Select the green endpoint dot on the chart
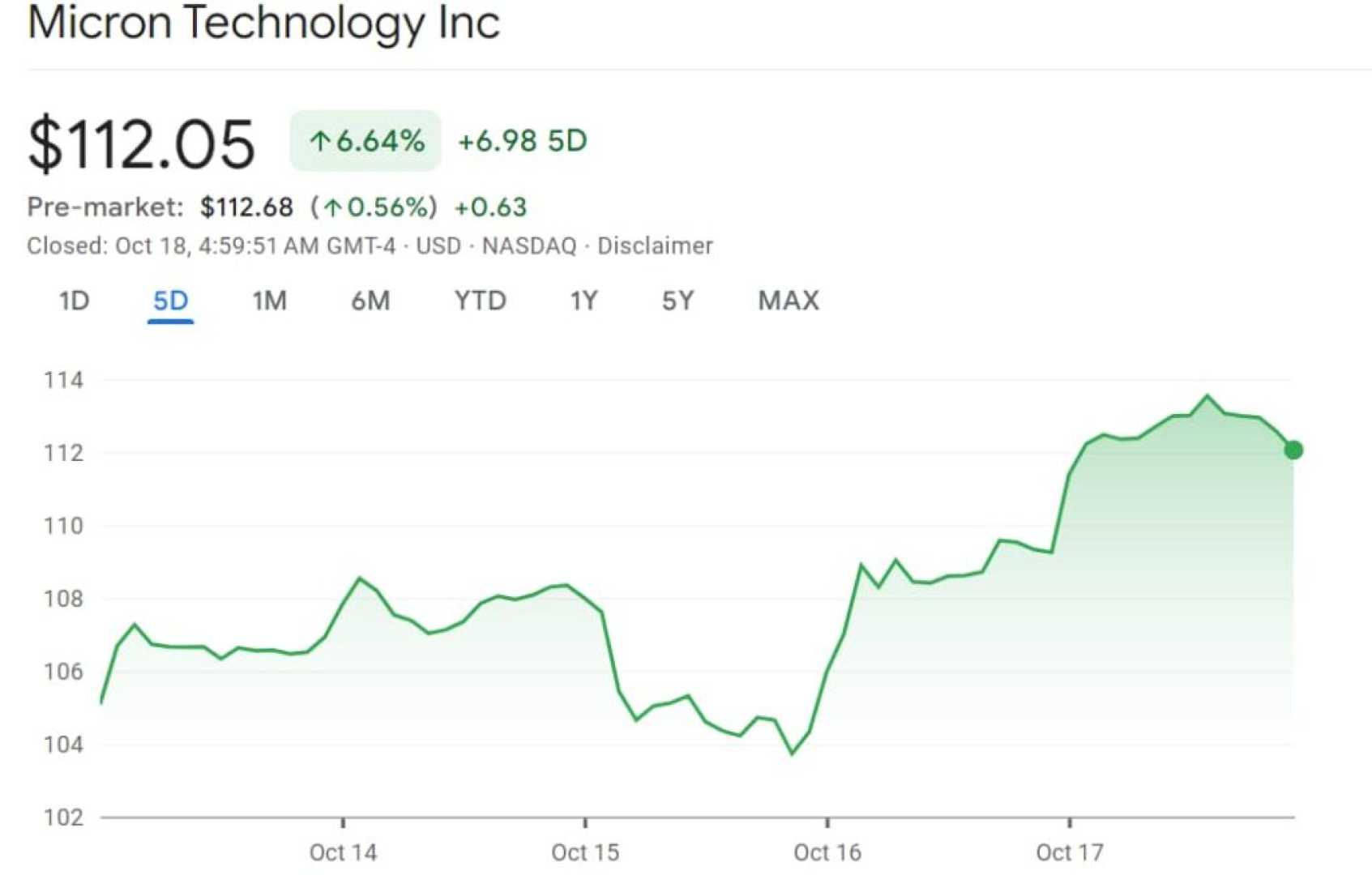 [1293, 450]
